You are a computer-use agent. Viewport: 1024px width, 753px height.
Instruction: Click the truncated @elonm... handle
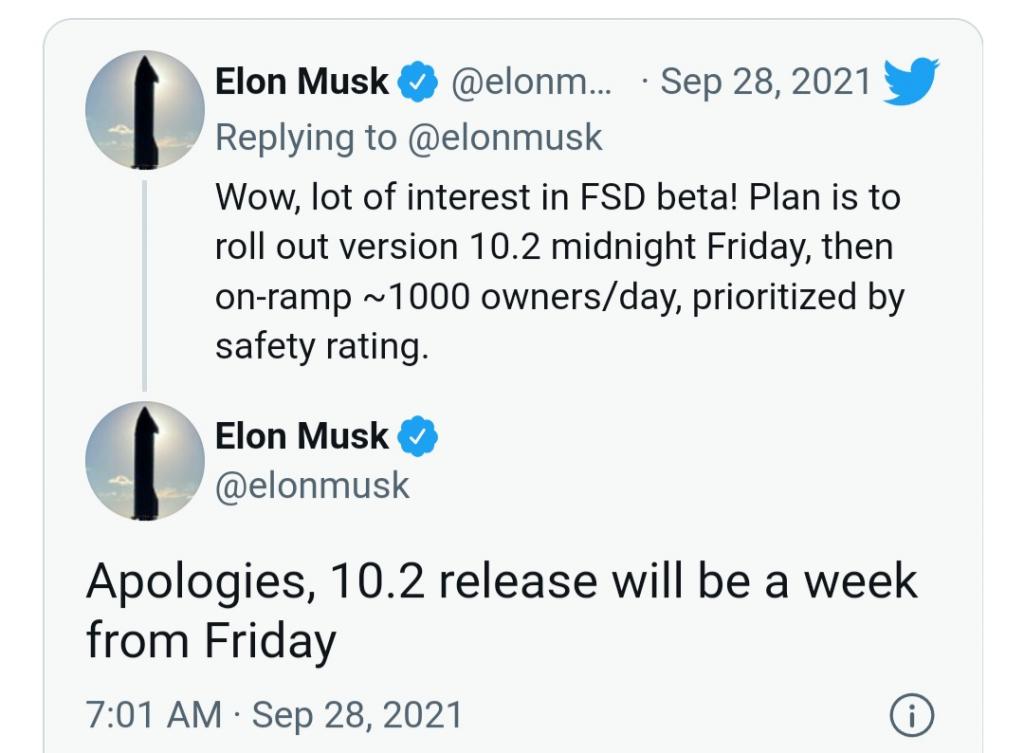[x=531, y=82]
